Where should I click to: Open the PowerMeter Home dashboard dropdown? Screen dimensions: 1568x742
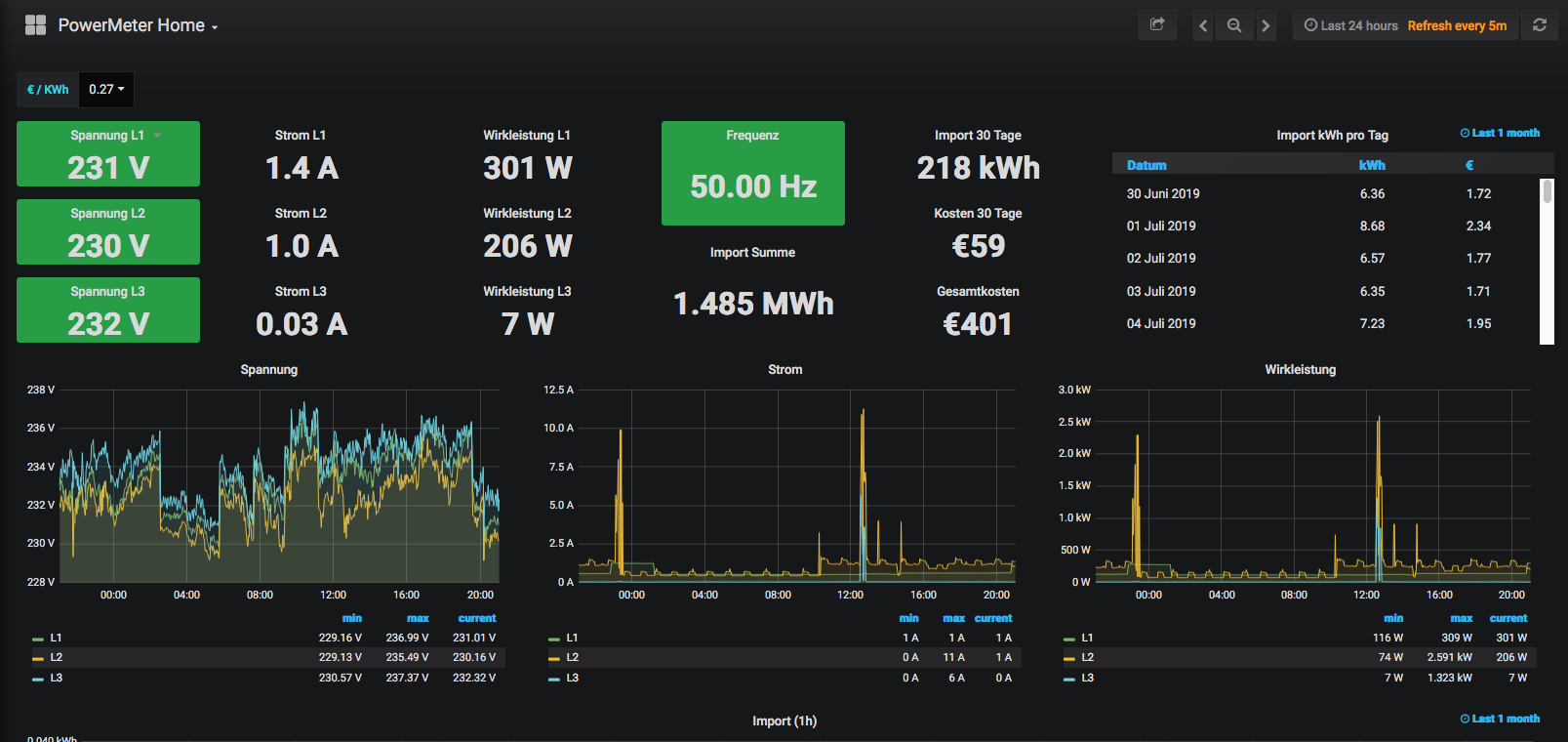[138, 25]
